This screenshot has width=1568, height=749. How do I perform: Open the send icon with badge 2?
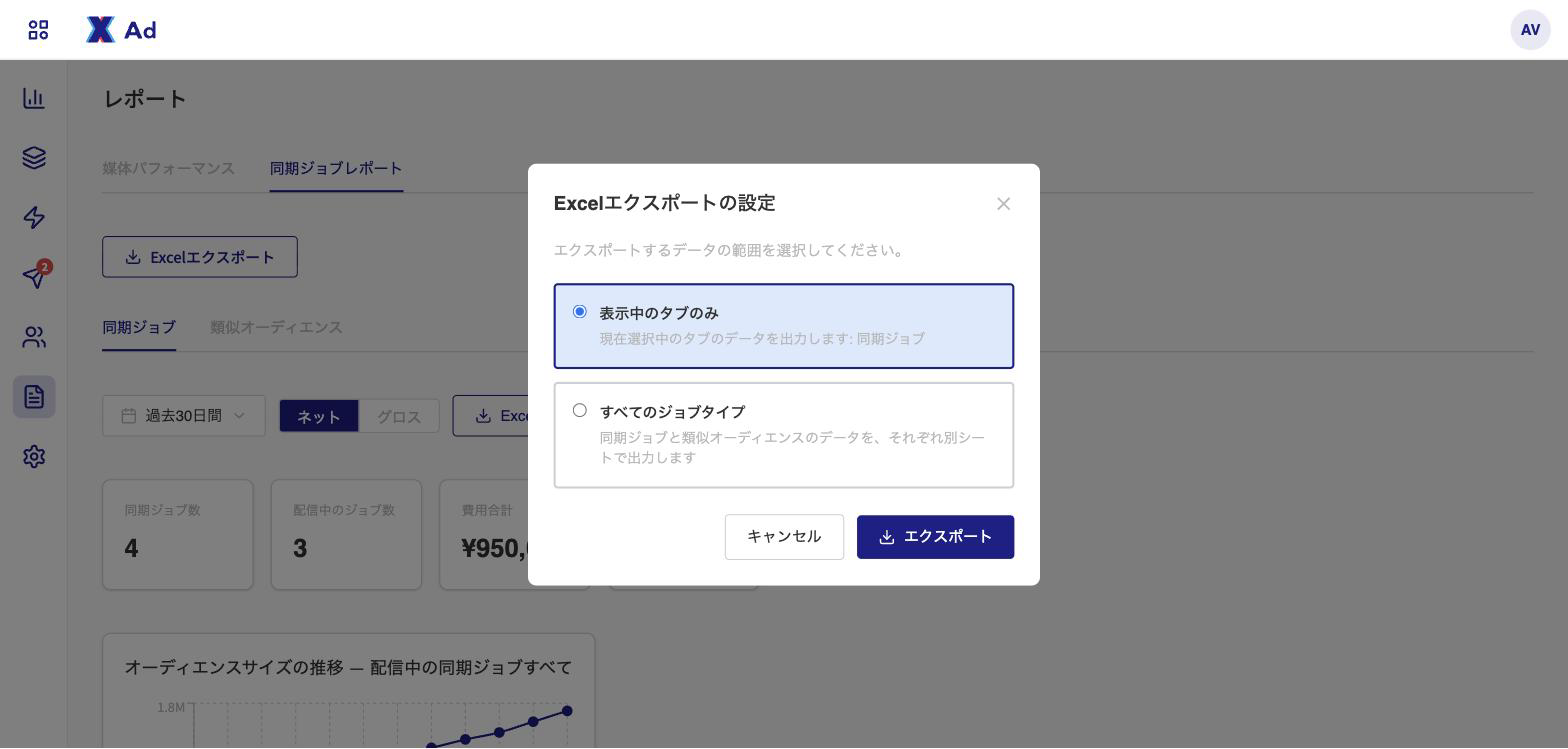pyautogui.click(x=34, y=277)
